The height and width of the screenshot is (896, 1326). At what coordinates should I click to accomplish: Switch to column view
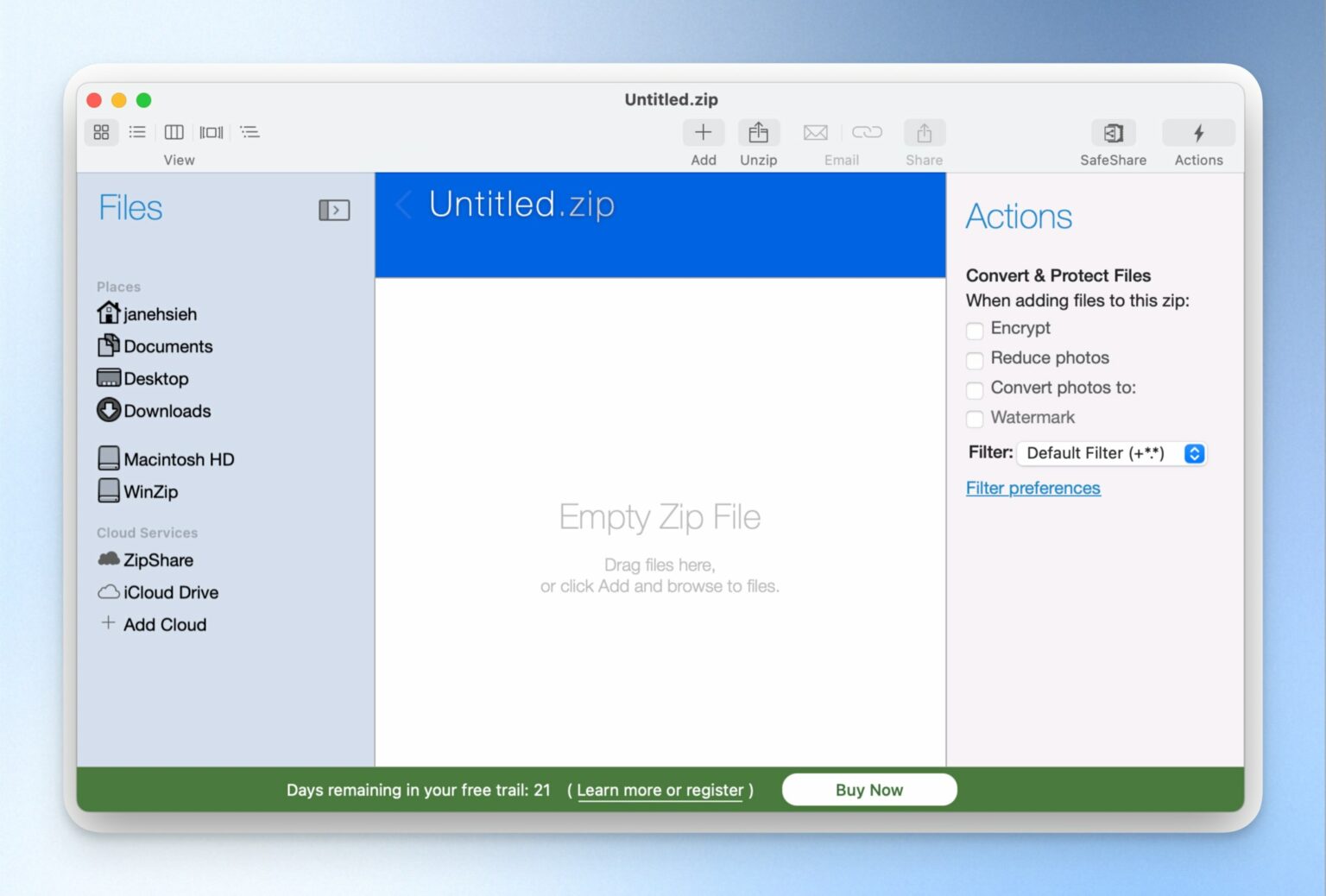pyautogui.click(x=174, y=132)
